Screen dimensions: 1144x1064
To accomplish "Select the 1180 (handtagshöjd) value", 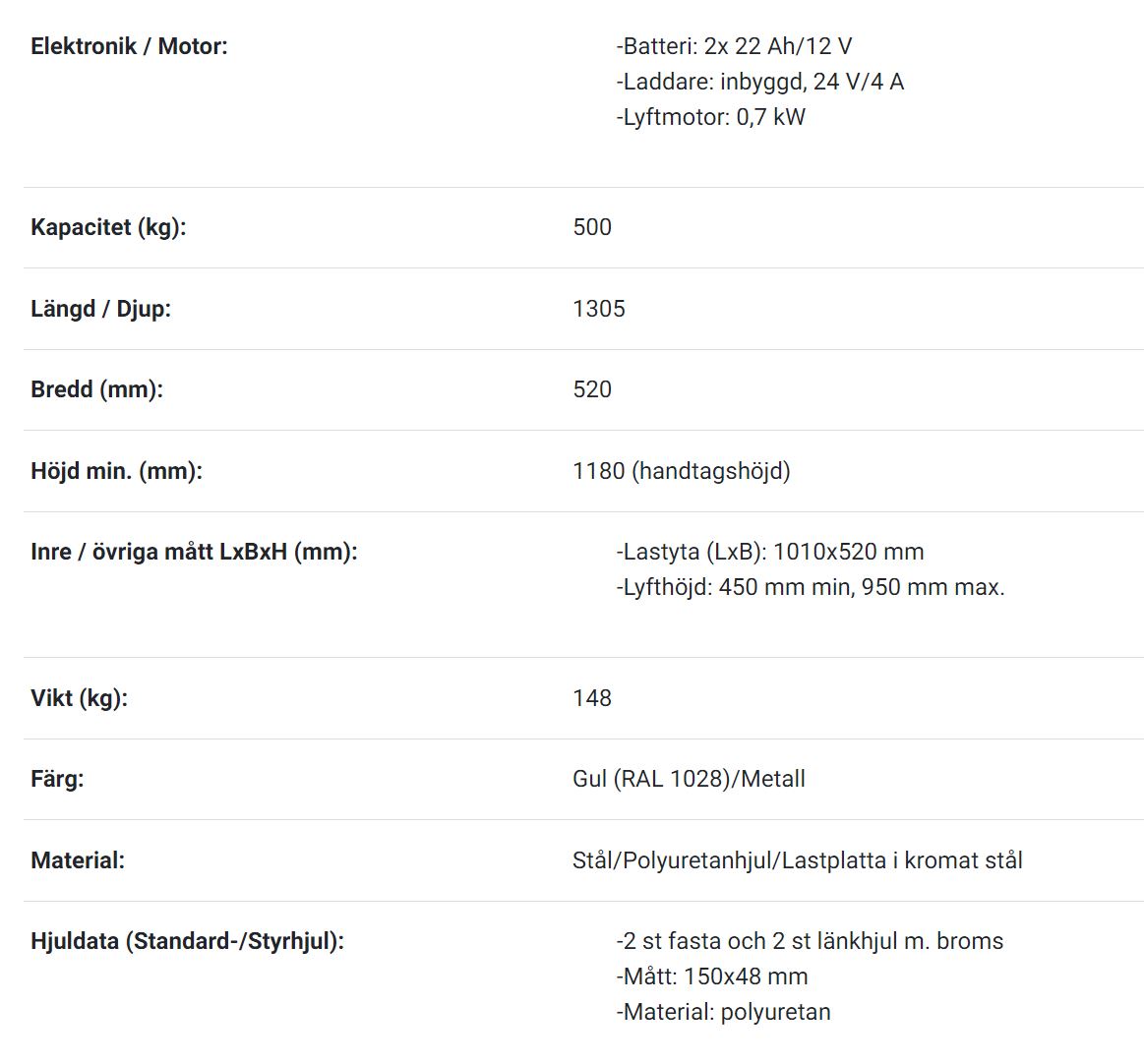I will tap(682, 472).
